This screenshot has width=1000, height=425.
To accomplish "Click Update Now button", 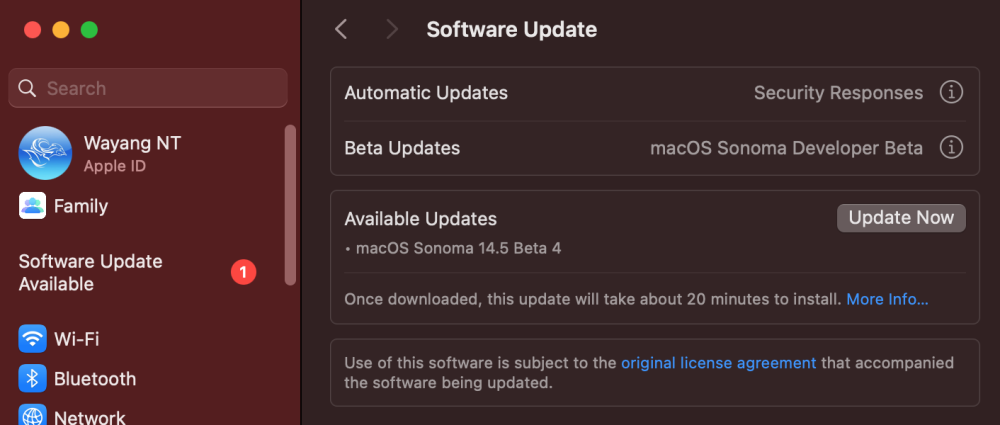I will click(901, 218).
